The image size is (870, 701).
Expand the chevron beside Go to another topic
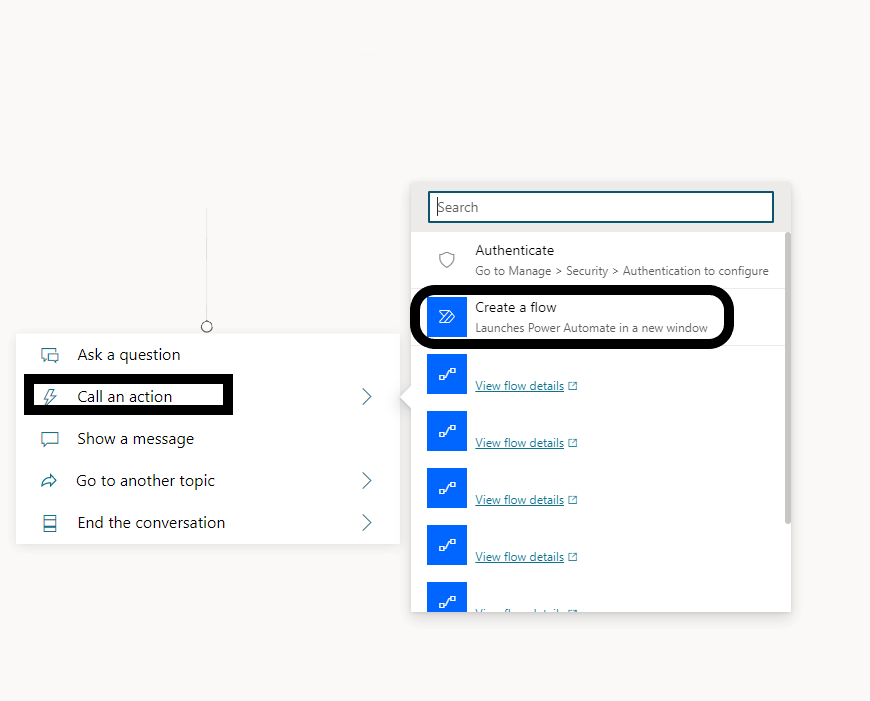[367, 481]
